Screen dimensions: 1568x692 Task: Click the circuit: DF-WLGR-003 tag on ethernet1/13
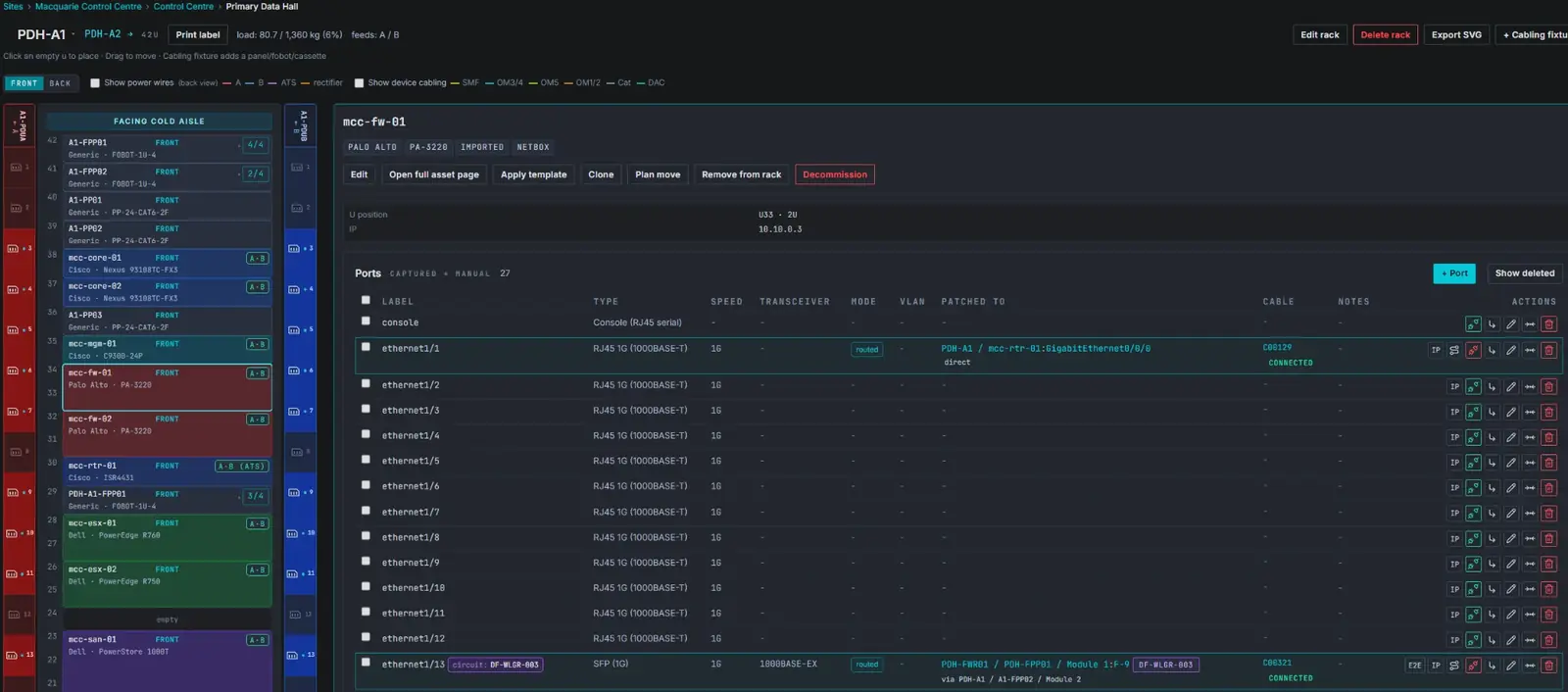coord(495,665)
